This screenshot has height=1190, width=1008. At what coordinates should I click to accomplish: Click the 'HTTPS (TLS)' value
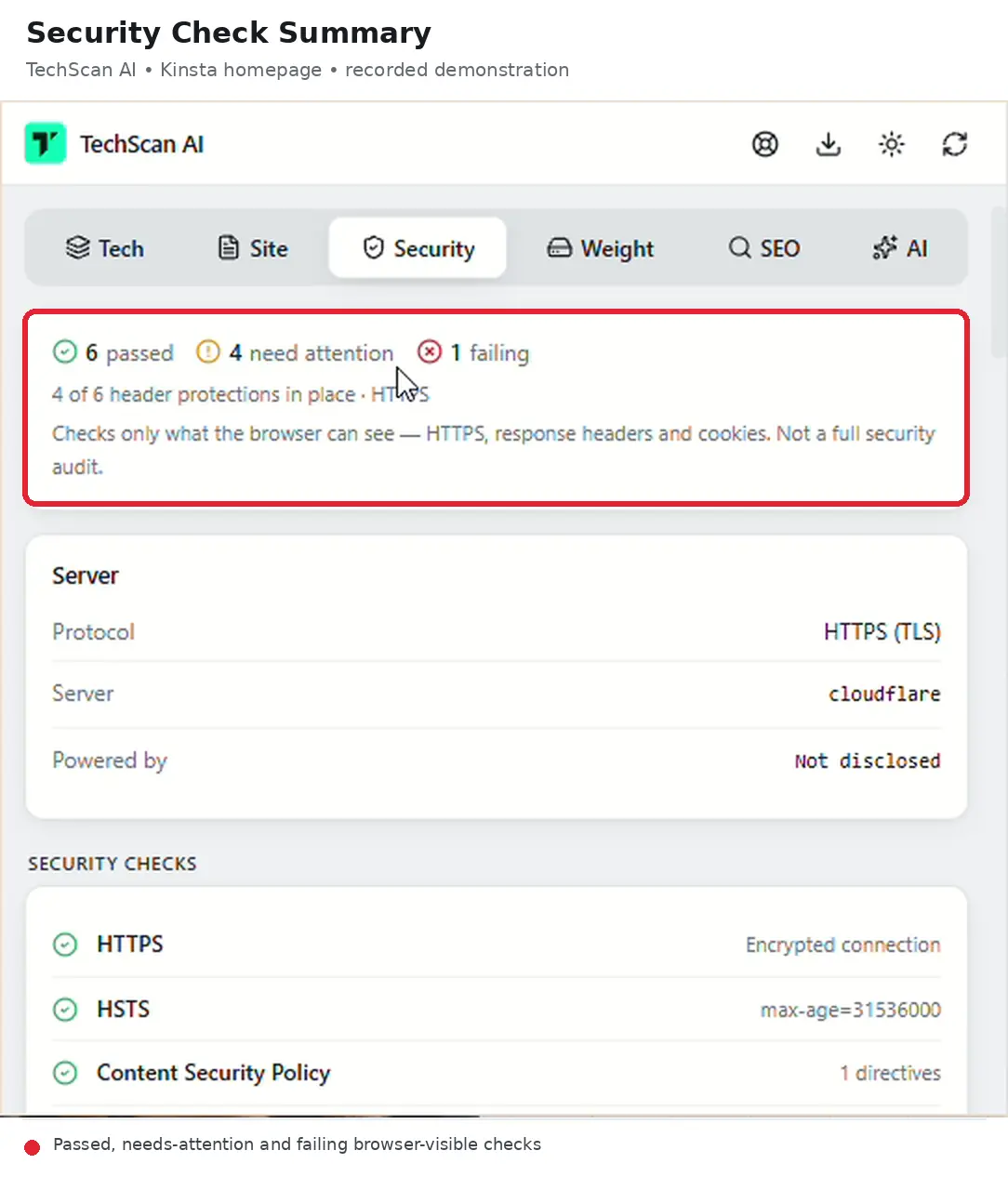882,632
